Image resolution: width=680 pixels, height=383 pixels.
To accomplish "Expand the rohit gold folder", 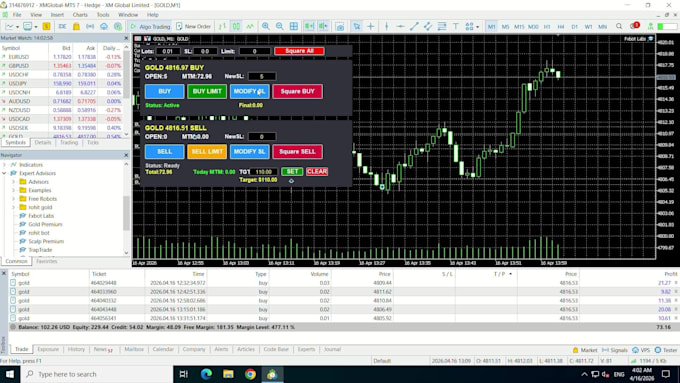I will point(13,207).
